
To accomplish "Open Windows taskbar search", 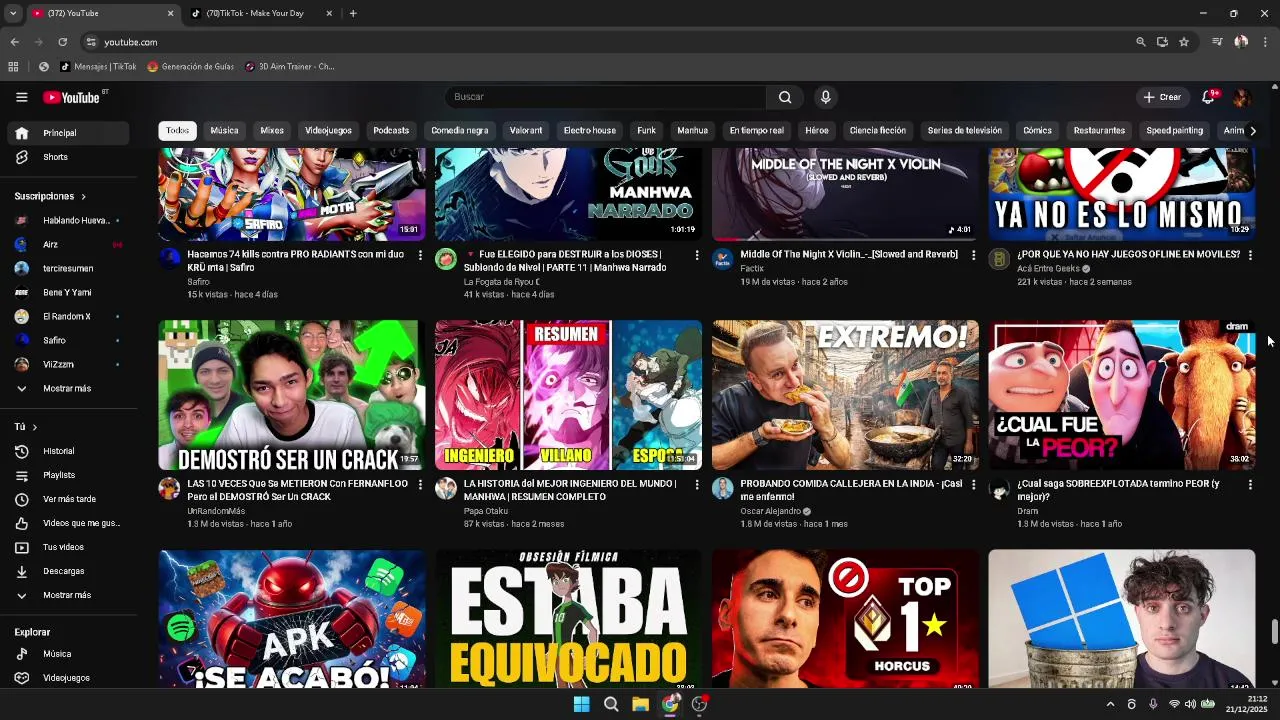I will pos(611,704).
